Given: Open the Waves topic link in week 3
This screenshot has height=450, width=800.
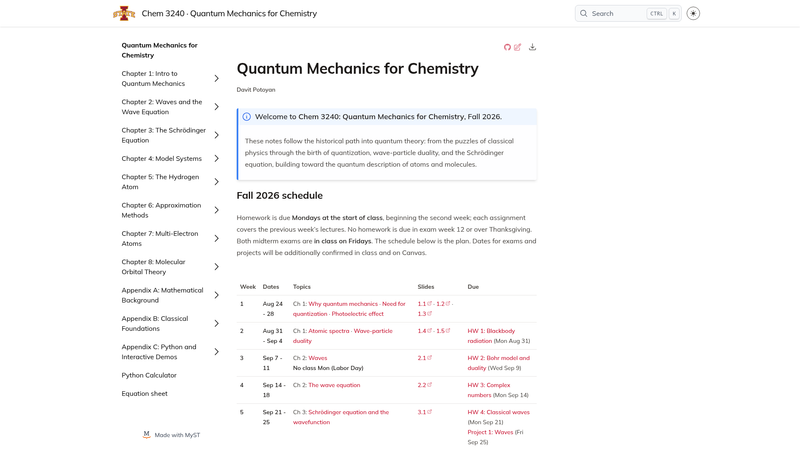Looking at the screenshot, I should point(317,358).
